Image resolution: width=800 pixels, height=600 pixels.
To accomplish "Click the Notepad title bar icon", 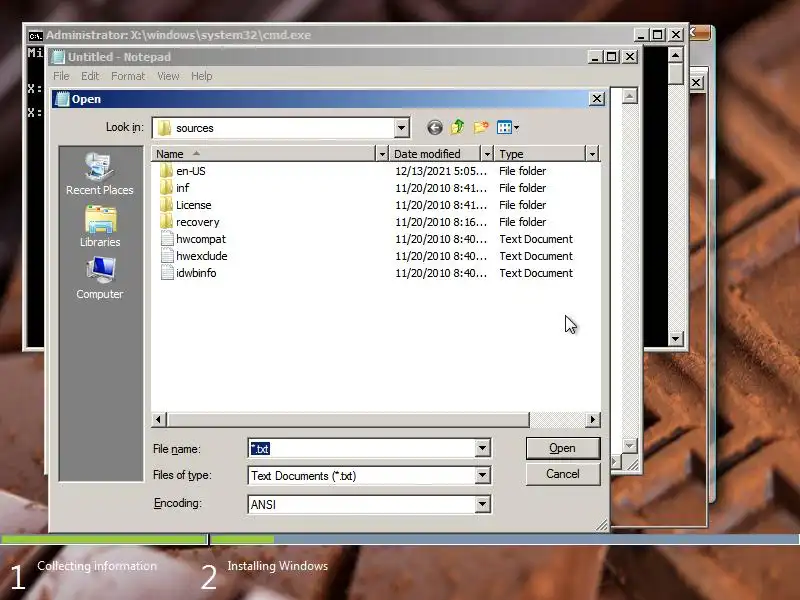I will 59,57.
